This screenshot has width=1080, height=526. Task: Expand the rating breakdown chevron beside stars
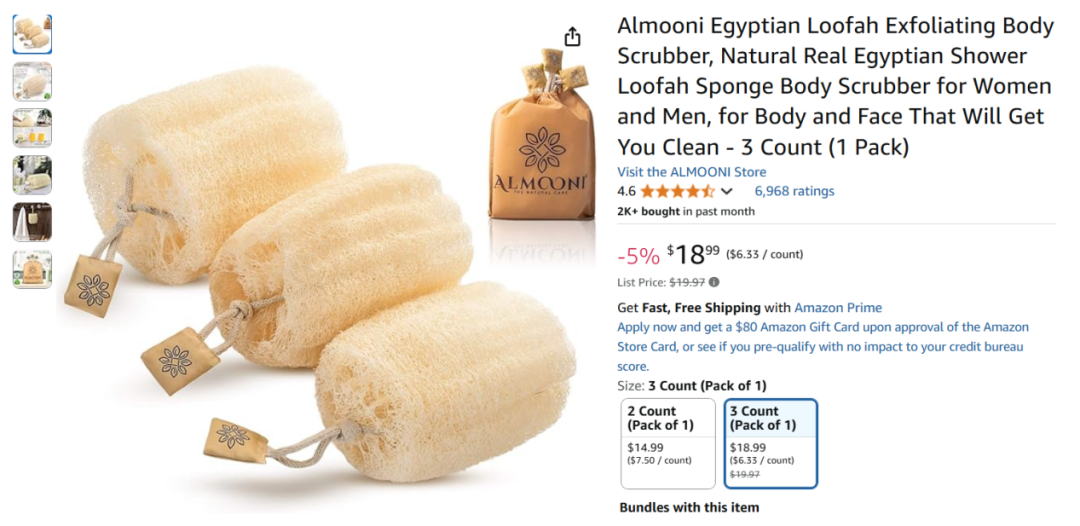pos(727,191)
